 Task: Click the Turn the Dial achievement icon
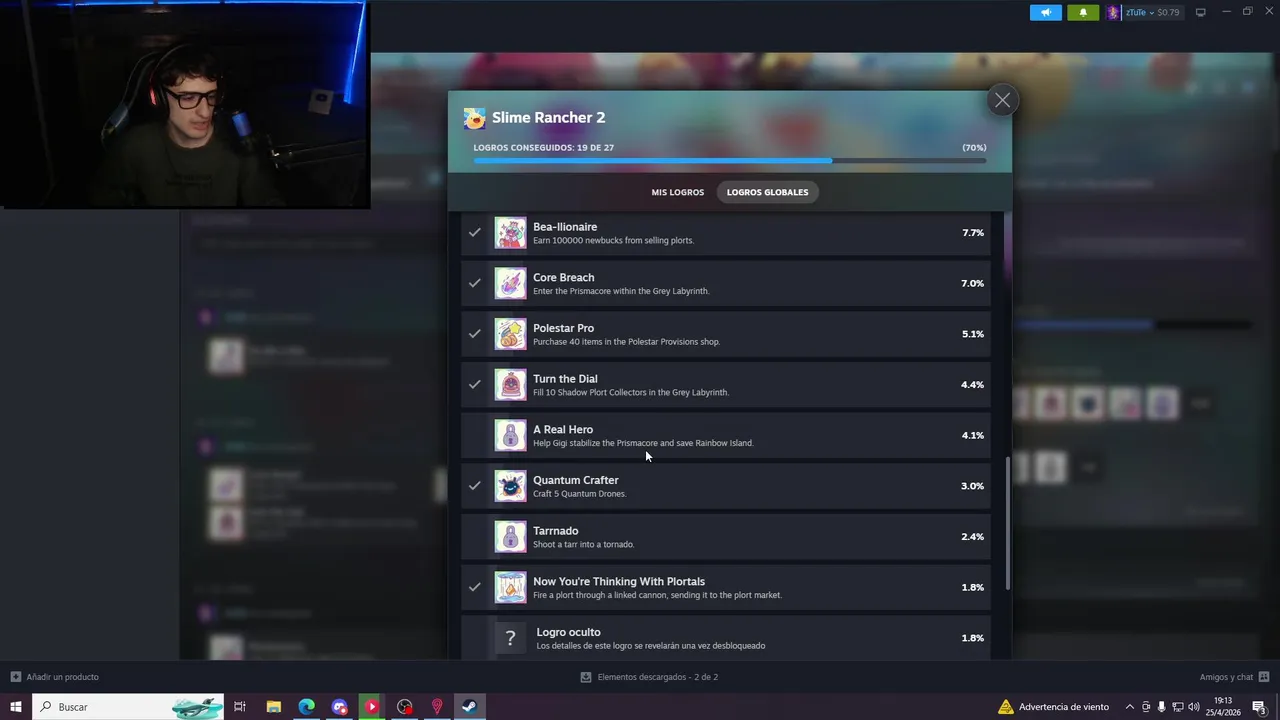[510, 385]
